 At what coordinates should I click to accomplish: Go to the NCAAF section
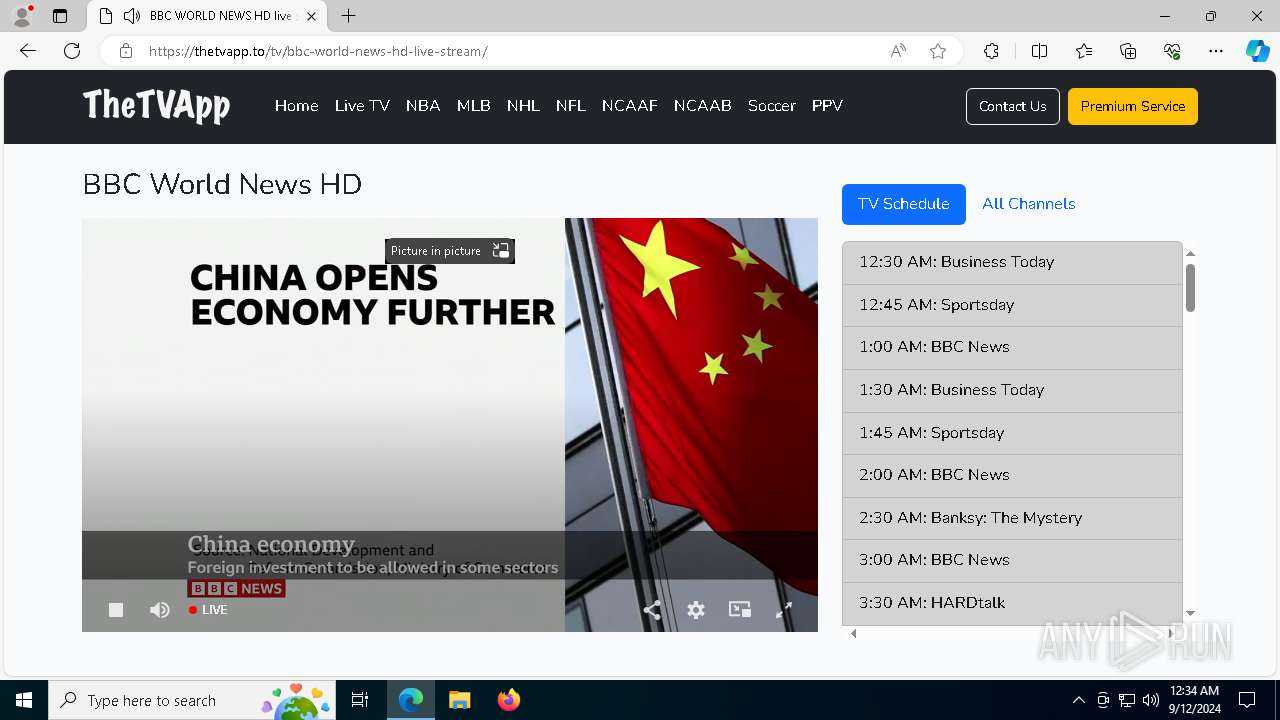tap(630, 106)
